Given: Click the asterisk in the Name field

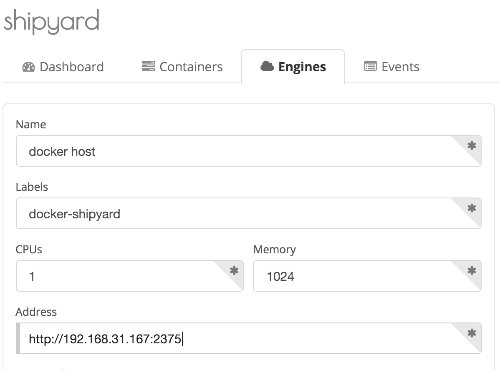Looking at the screenshot, I should tap(471, 146).
